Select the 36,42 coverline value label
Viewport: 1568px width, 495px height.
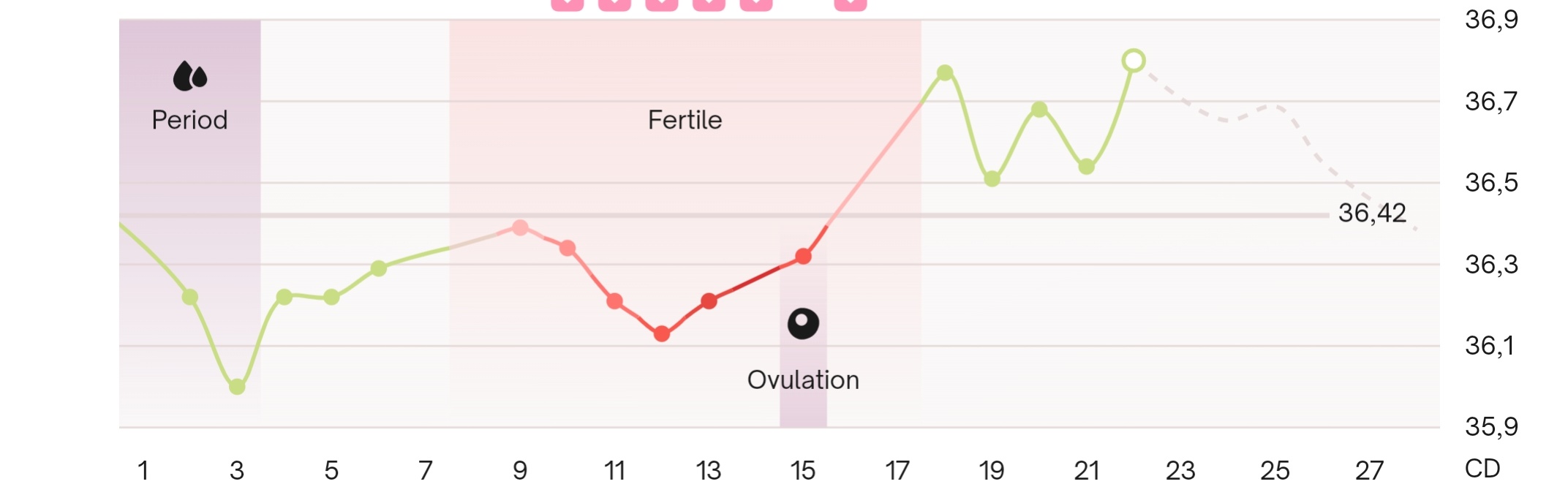click(1372, 214)
